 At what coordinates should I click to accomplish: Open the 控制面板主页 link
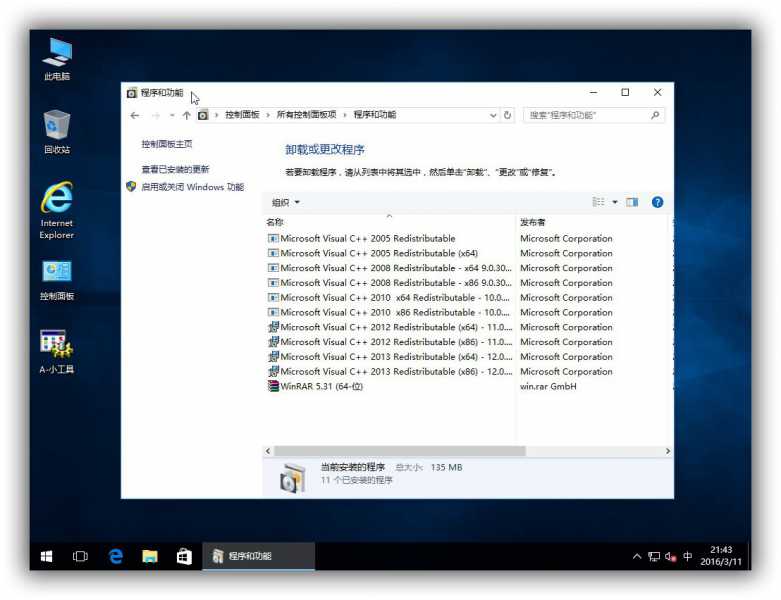tap(166, 144)
